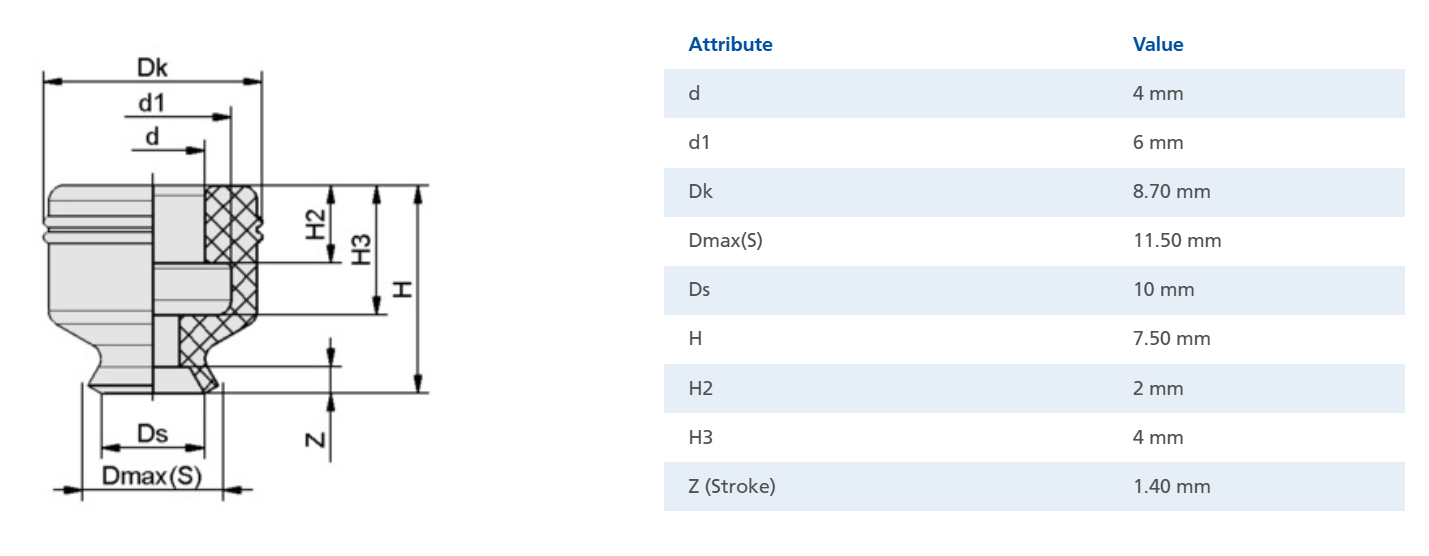Select the d attribute row
Image resolution: width=1429 pixels, height=556 pixels.
click(1034, 93)
